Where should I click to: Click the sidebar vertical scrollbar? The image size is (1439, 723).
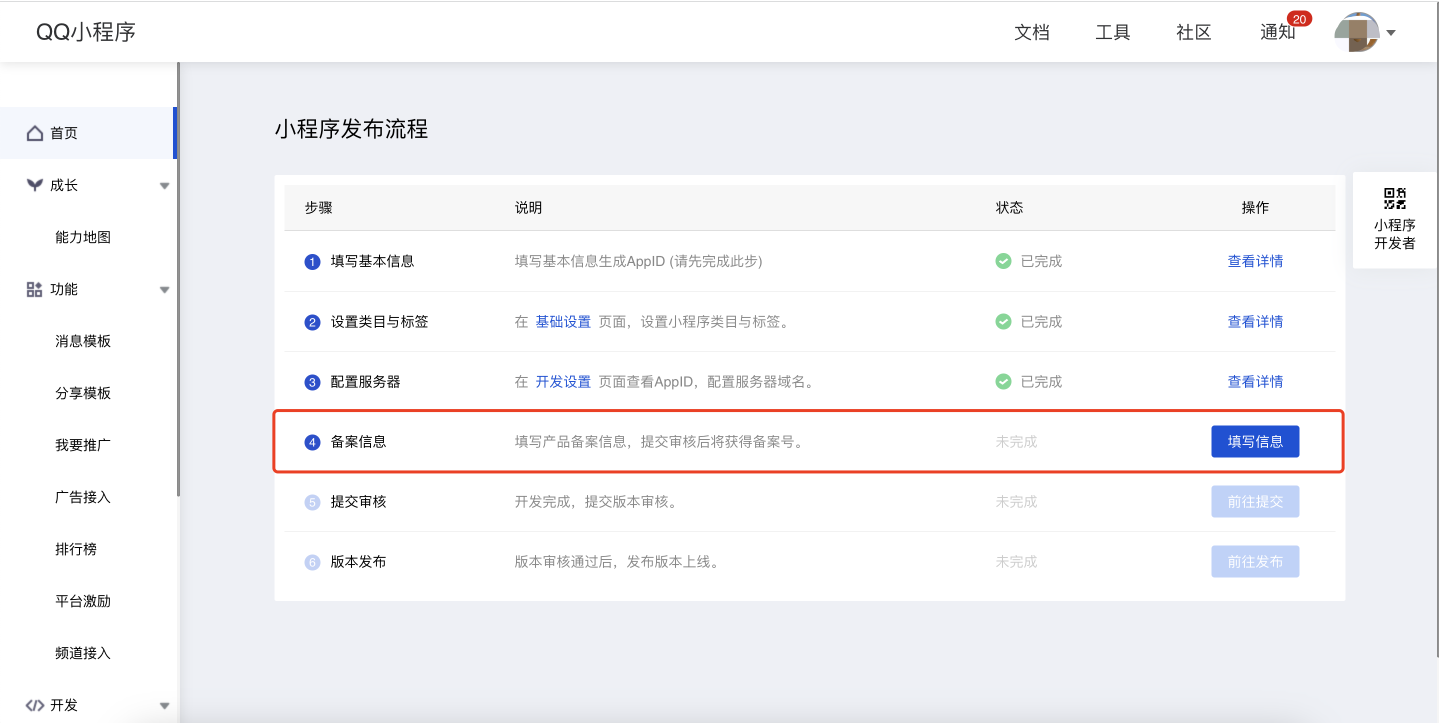[177, 280]
